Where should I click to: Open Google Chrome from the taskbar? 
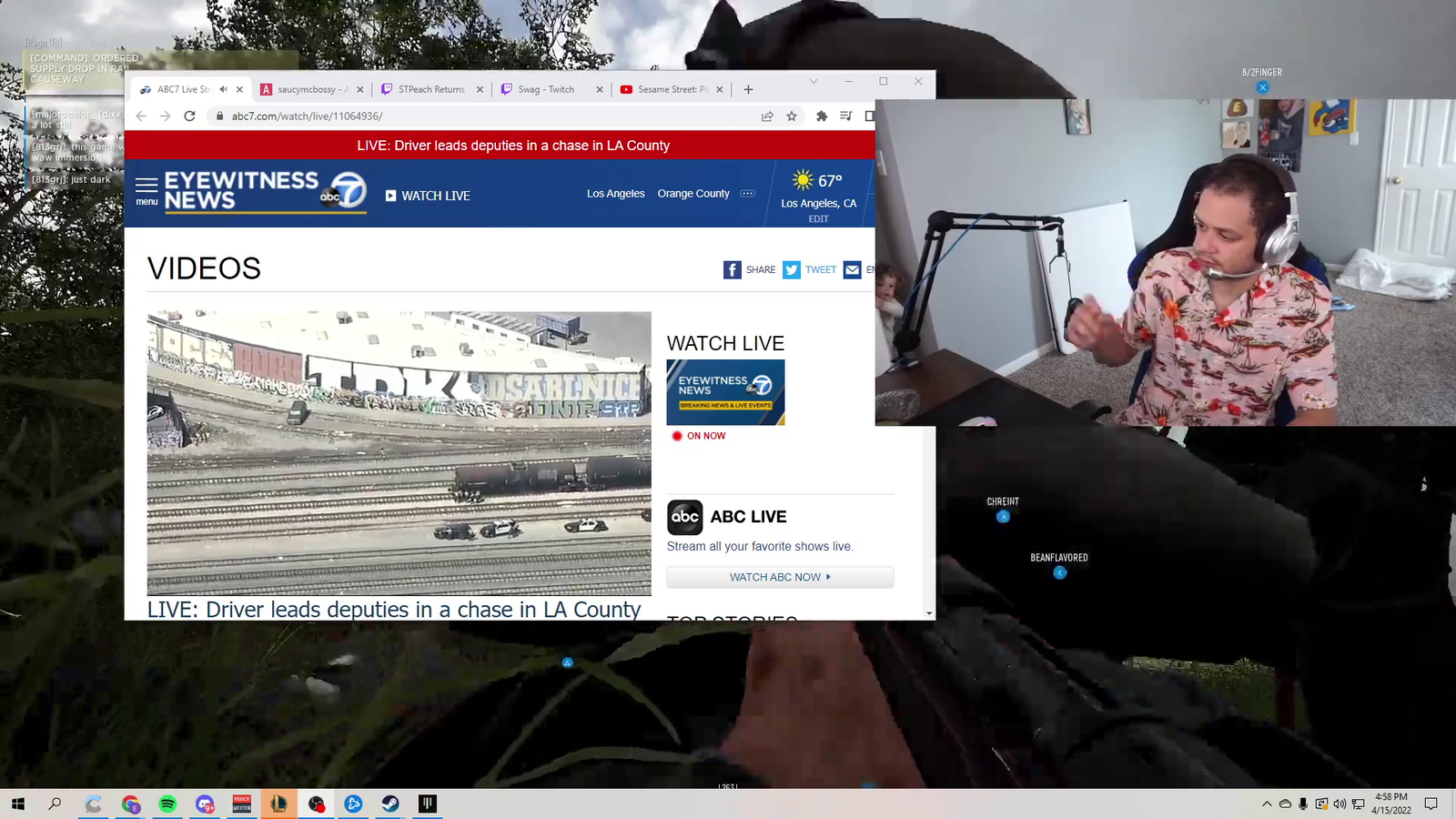click(x=130, y=804)
